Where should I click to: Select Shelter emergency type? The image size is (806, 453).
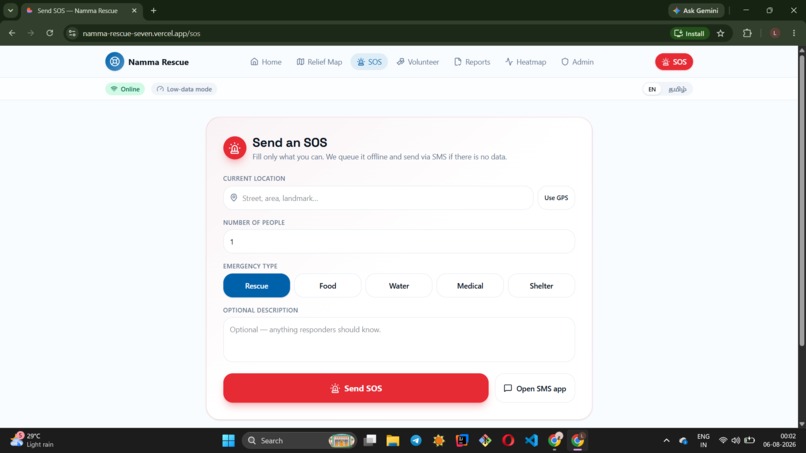click(541, 285)
